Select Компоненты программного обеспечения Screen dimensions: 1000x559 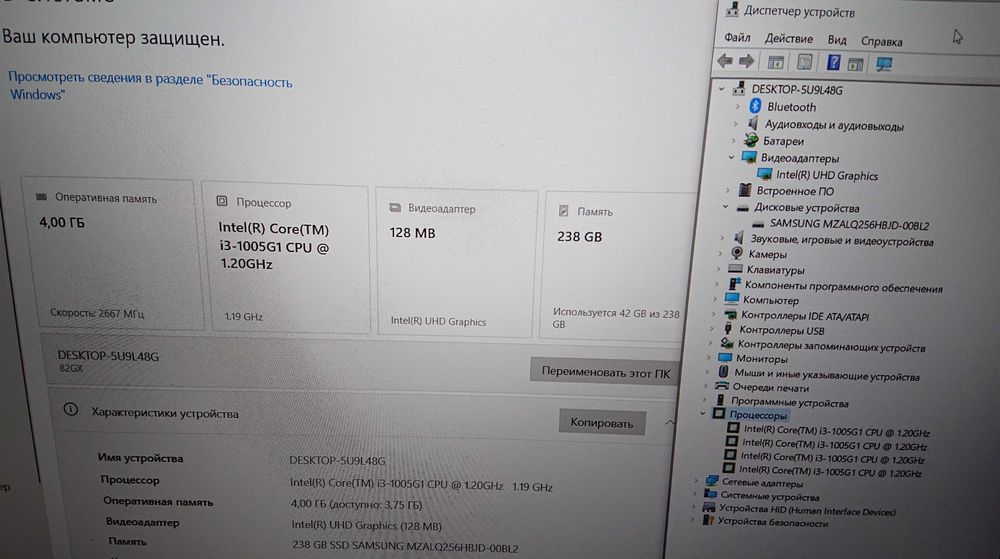pos(844,287)
